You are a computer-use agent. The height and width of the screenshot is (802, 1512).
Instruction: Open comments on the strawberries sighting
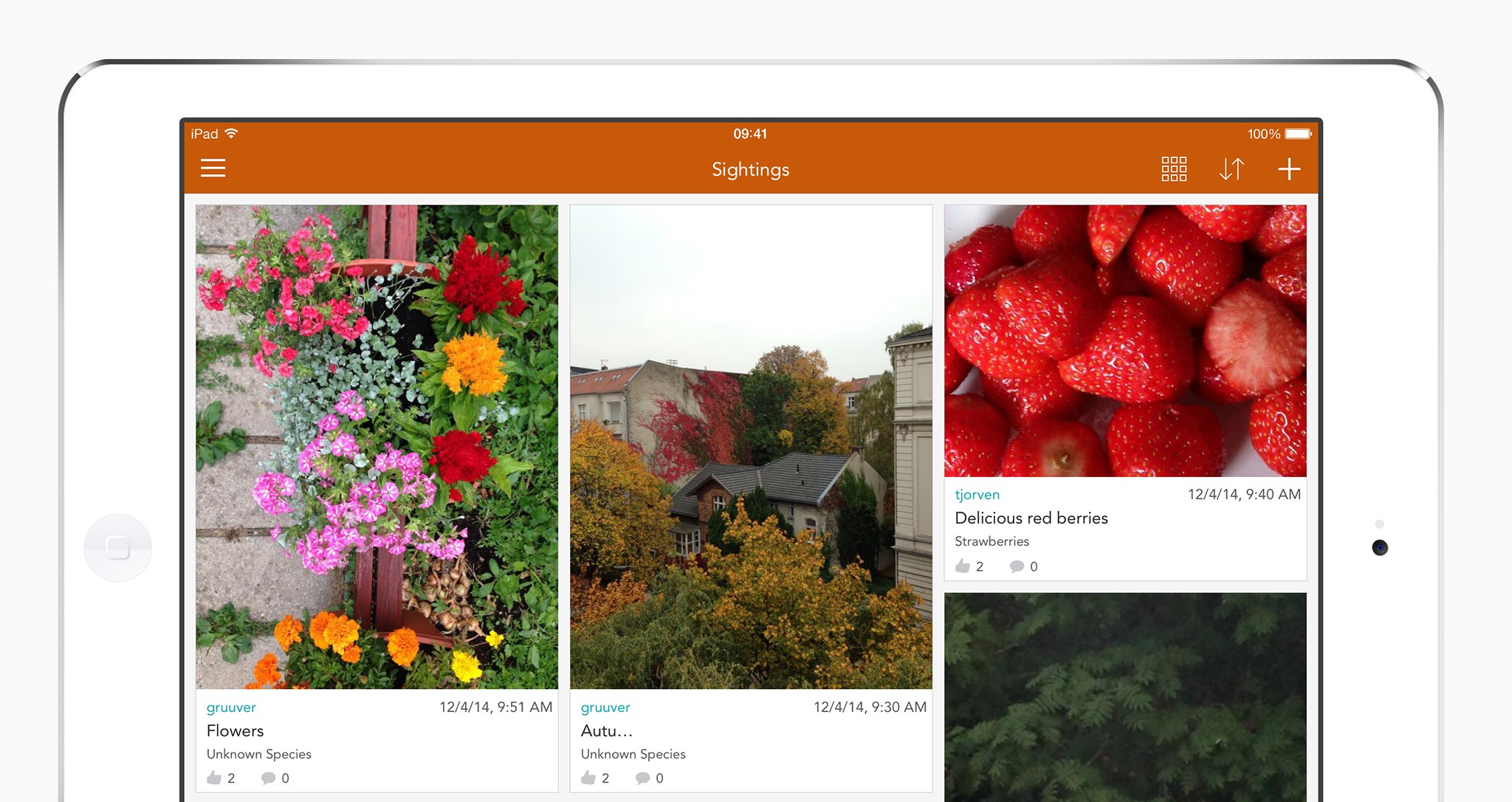click(x=1017, y=566)
